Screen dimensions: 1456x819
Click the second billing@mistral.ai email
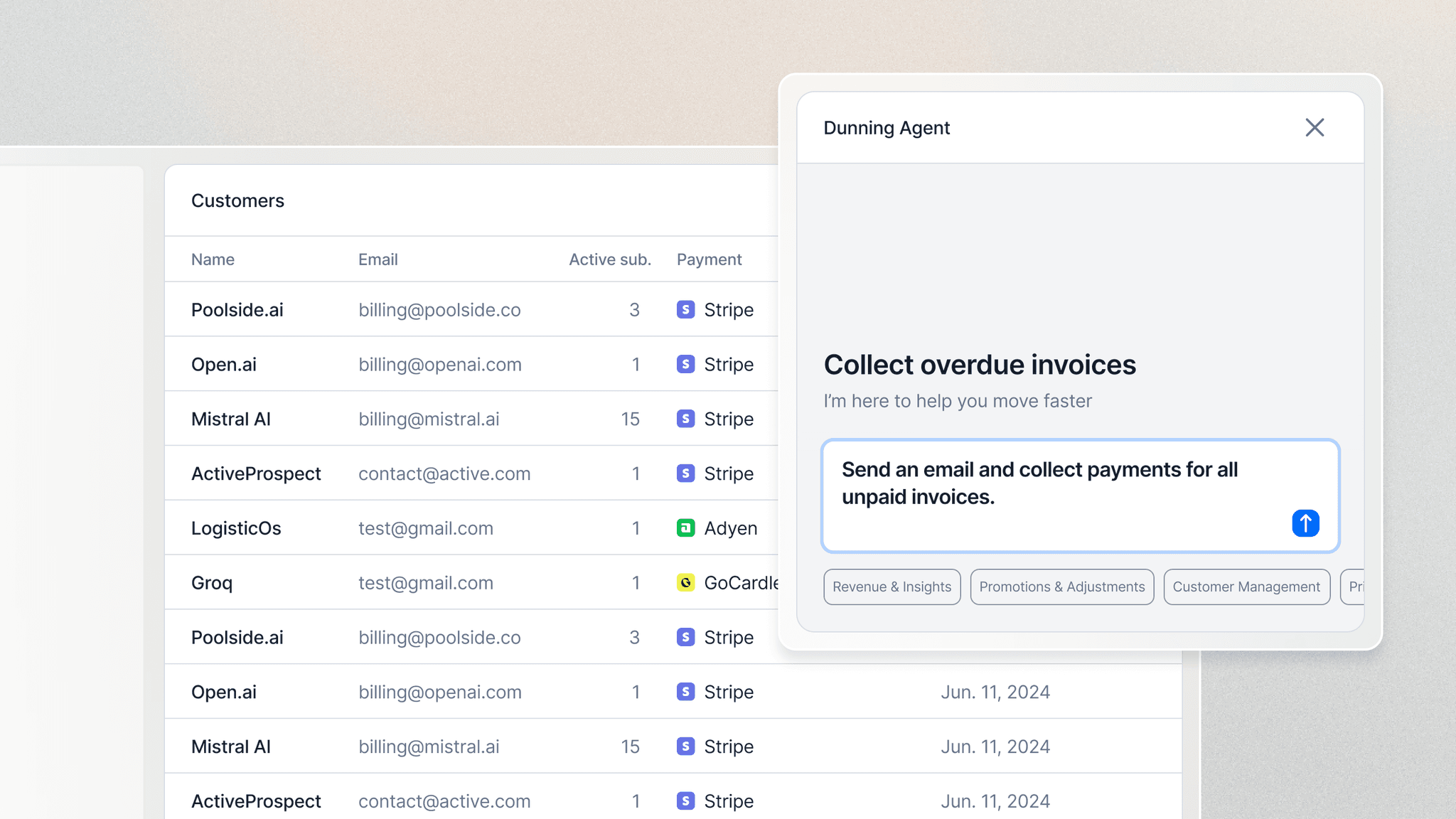pyautogui.click(x=429, y=747)
